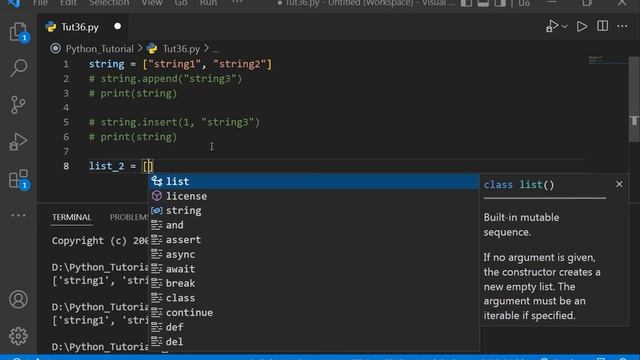The image size is (640, 360).
Task: Select 'and' keyword suggestion
Action: coord(313,225)
